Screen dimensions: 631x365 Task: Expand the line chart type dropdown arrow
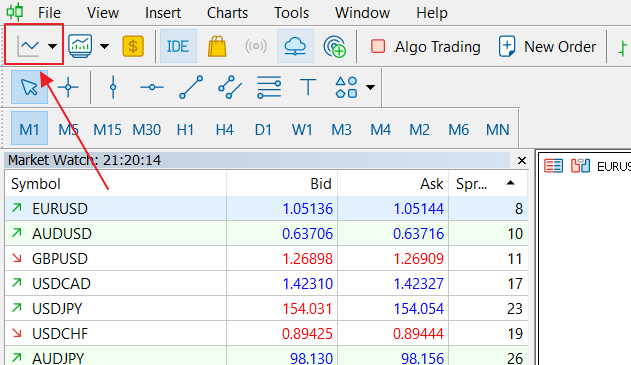52,46
